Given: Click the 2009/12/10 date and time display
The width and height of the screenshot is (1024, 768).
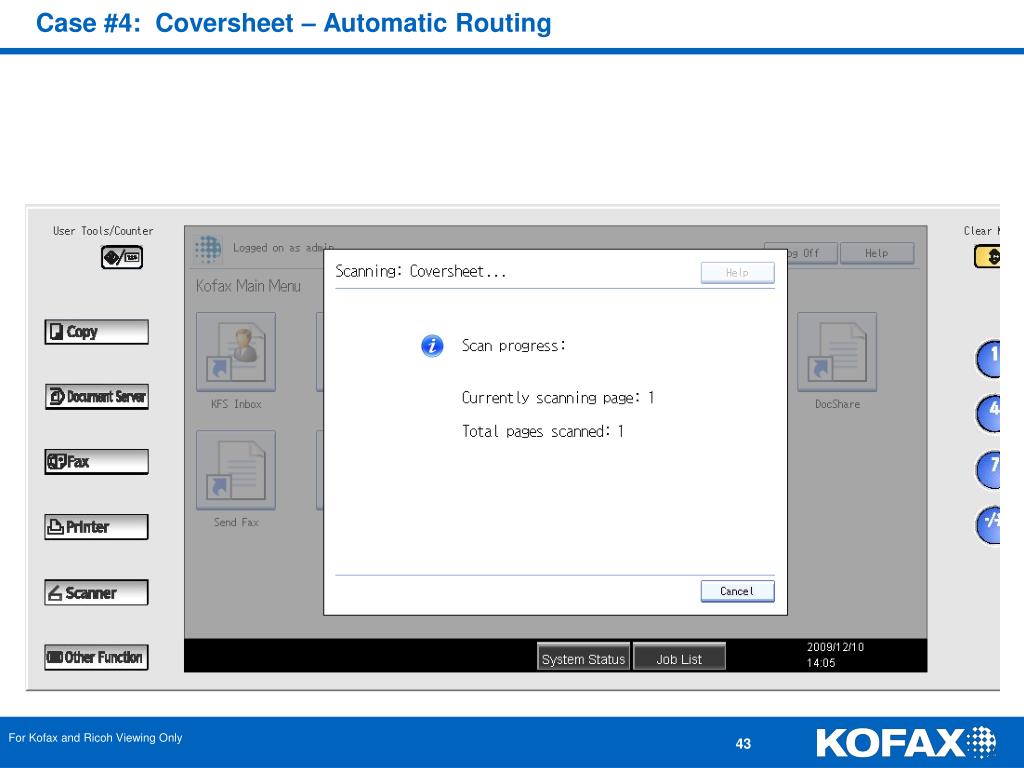Looking at the screenshot, I should point(835,655).
